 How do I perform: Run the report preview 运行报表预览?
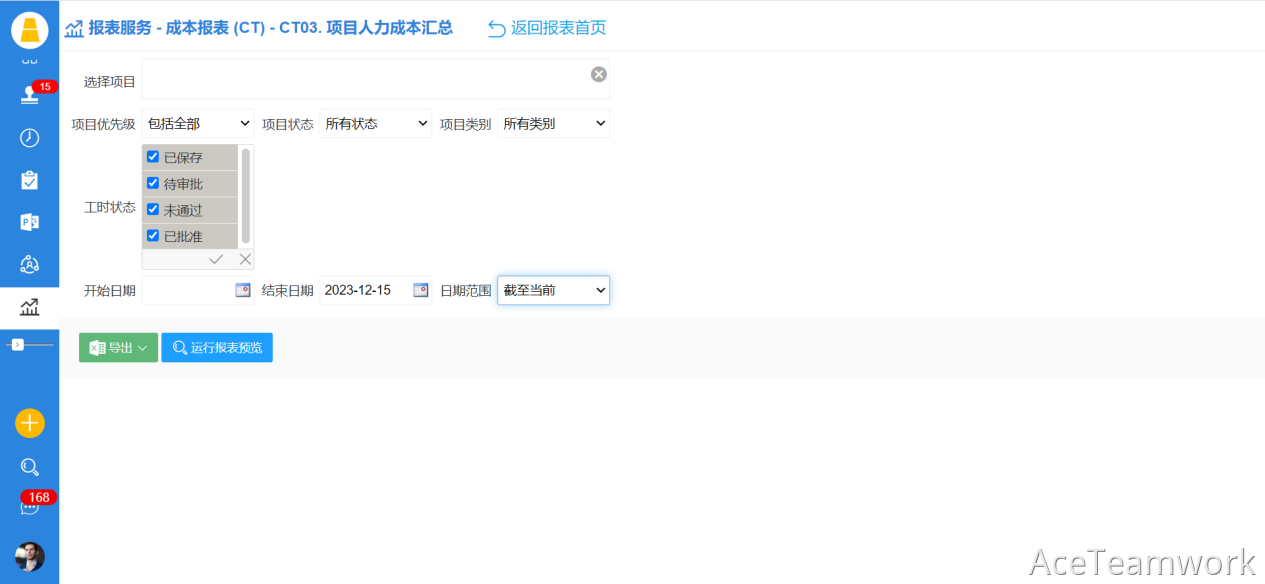[217, 348]
